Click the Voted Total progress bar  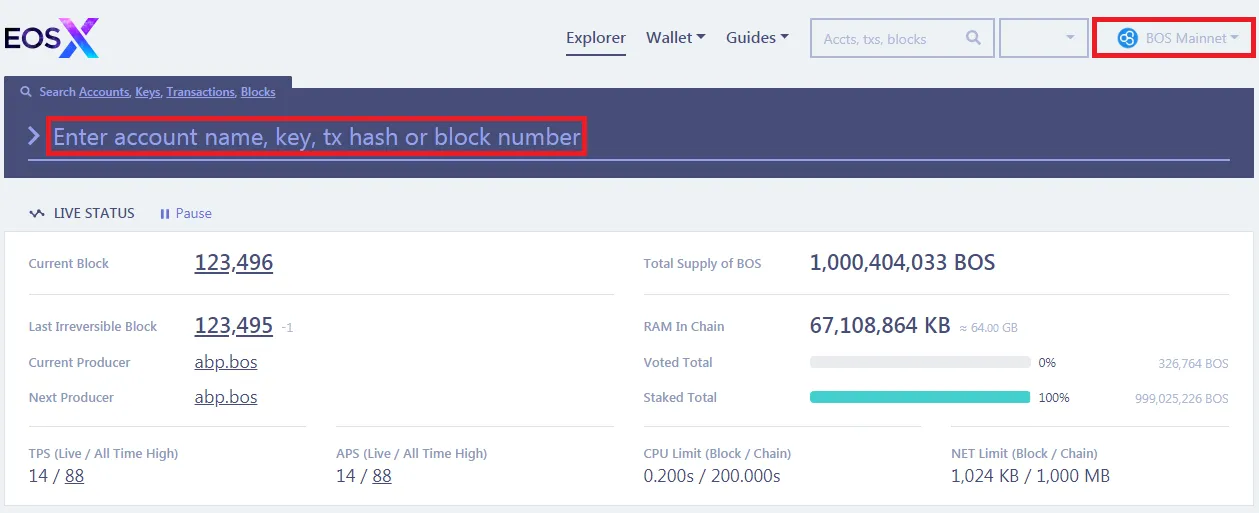tap(920, 362)
